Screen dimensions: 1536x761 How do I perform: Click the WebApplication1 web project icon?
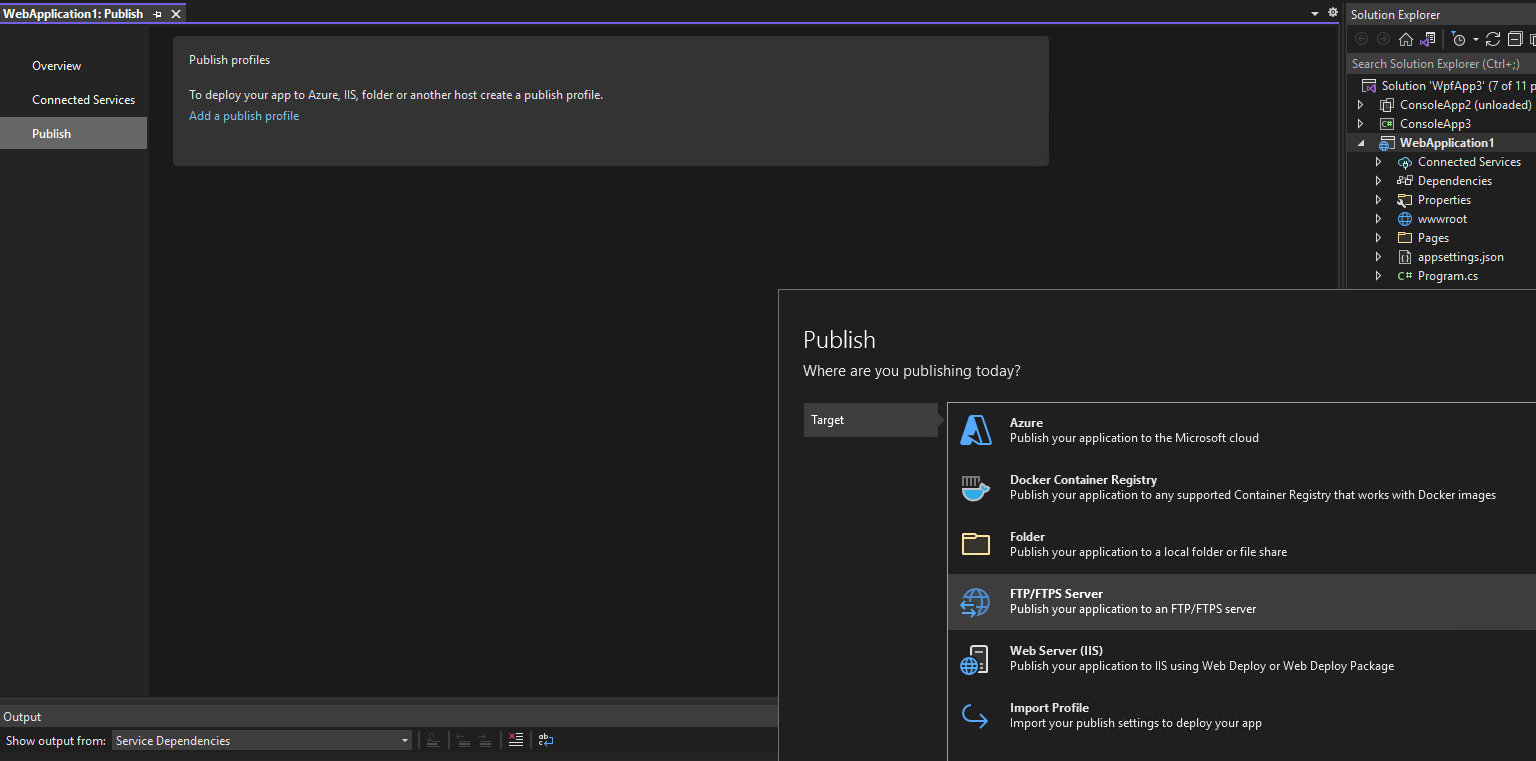point(1387,143)
